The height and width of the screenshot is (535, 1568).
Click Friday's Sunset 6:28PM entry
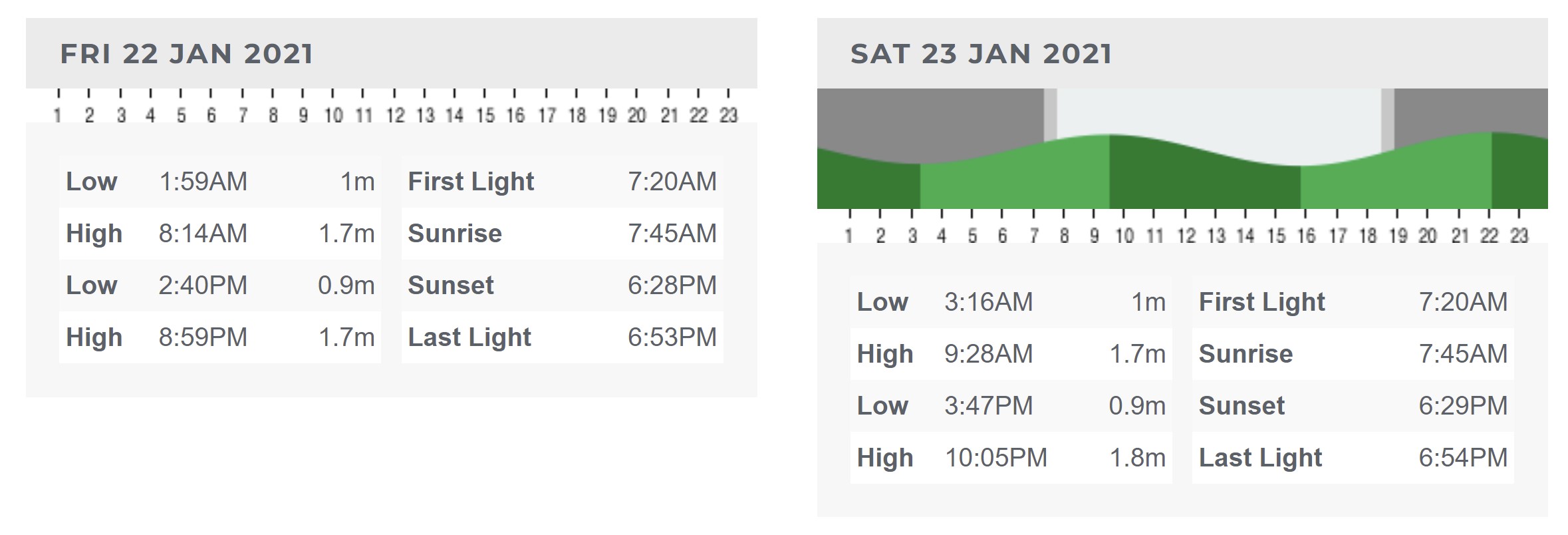563,285
